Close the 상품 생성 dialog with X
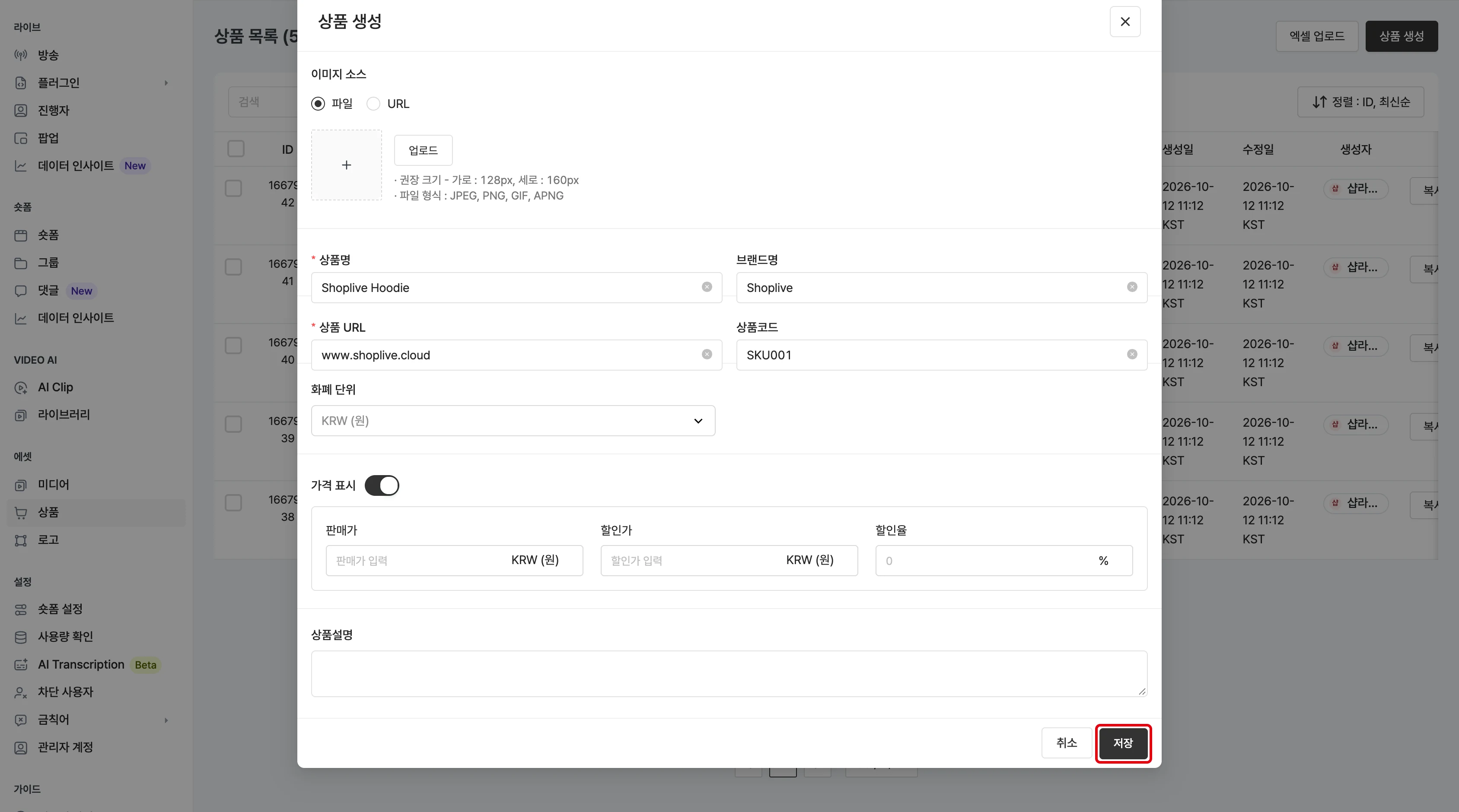Image resolution: width=1459 pixels, height=812 pixels. tap(1125, 22)
